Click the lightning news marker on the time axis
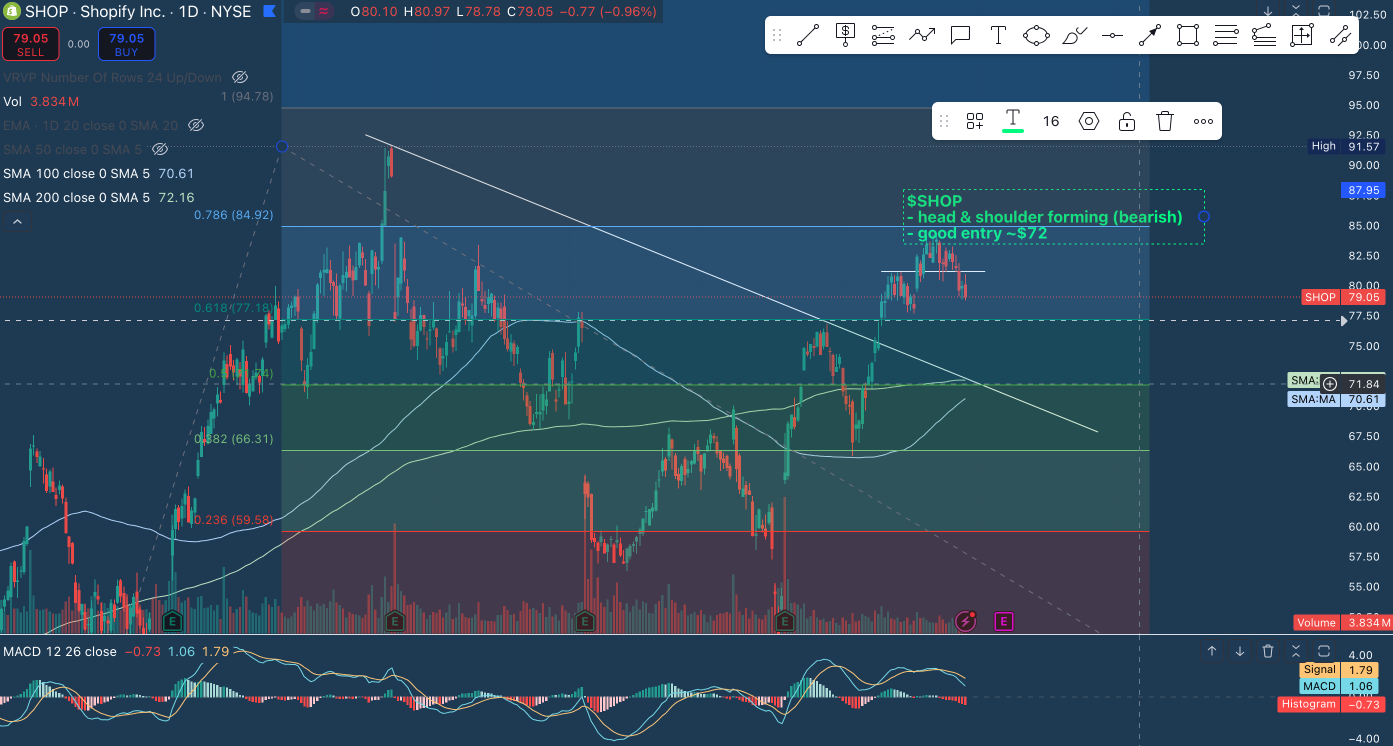The height and width of the screenshot is (746, 1393). click(x=966, y=621)
